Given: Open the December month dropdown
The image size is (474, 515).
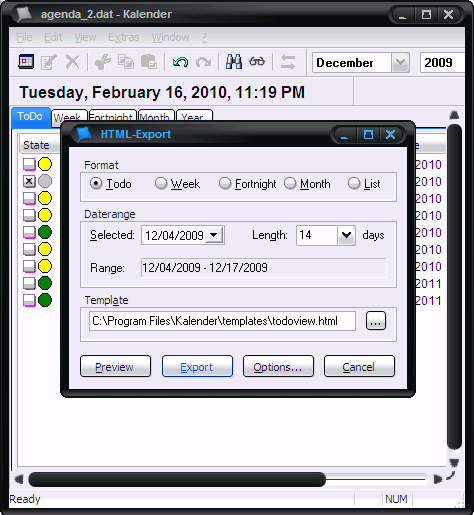Looking at the screenshot, I should [400, 62].
